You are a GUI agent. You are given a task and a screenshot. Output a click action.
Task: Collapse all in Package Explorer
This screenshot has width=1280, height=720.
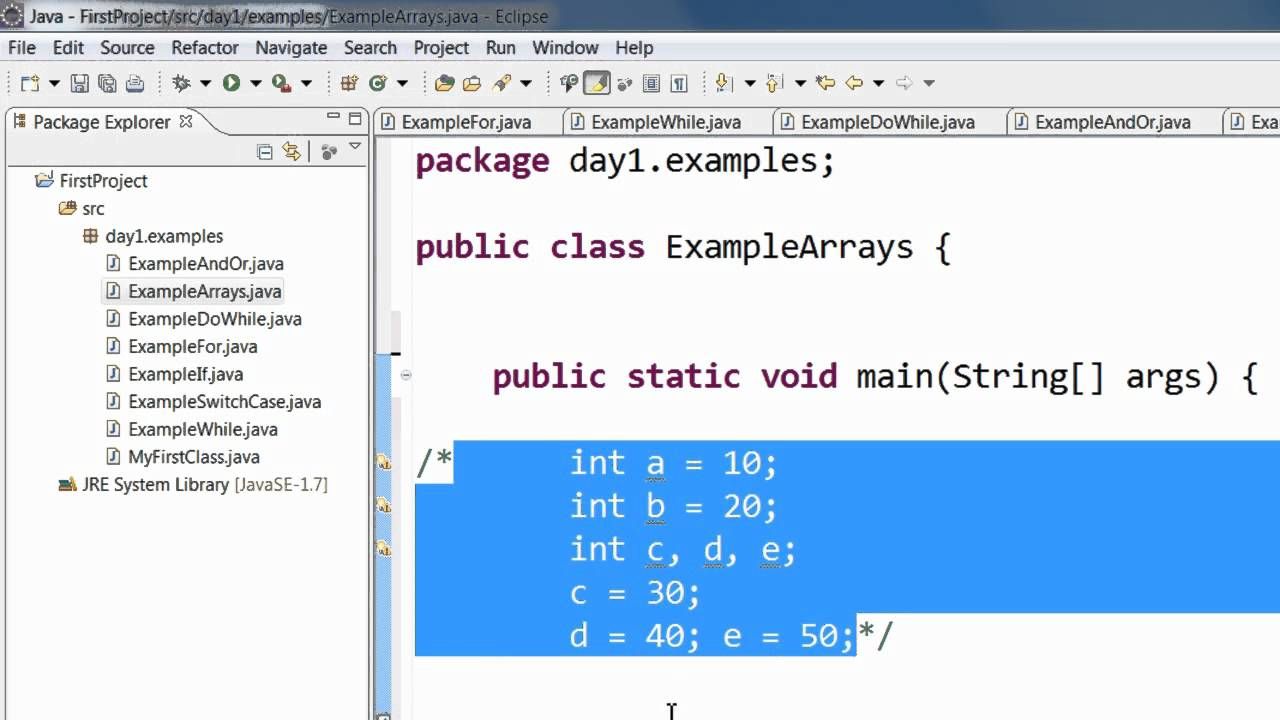tap(265, 152)
